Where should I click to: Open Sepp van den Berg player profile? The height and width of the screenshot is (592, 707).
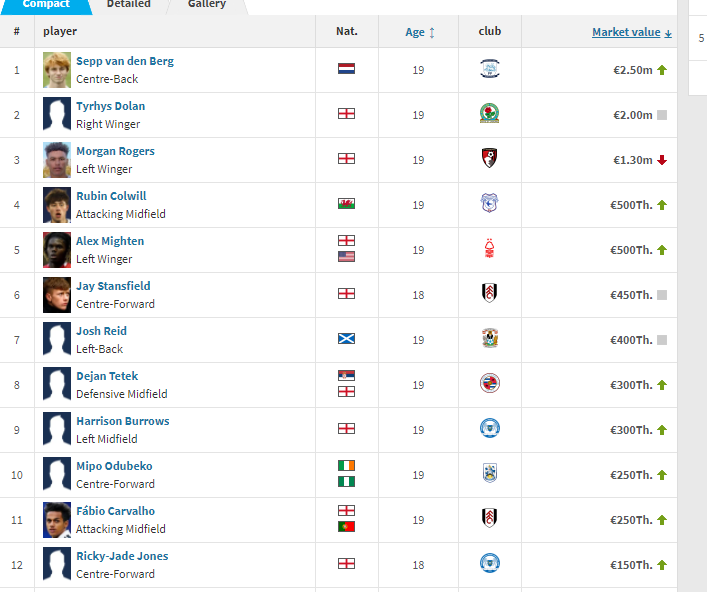(x=125, y=61)
